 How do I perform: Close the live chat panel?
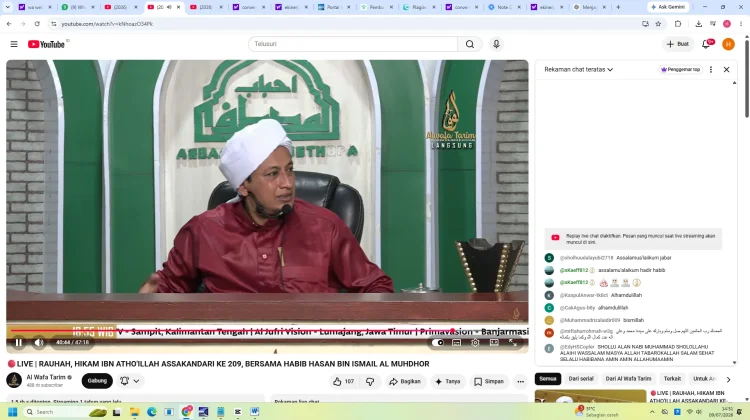click(x=727, y=69)
